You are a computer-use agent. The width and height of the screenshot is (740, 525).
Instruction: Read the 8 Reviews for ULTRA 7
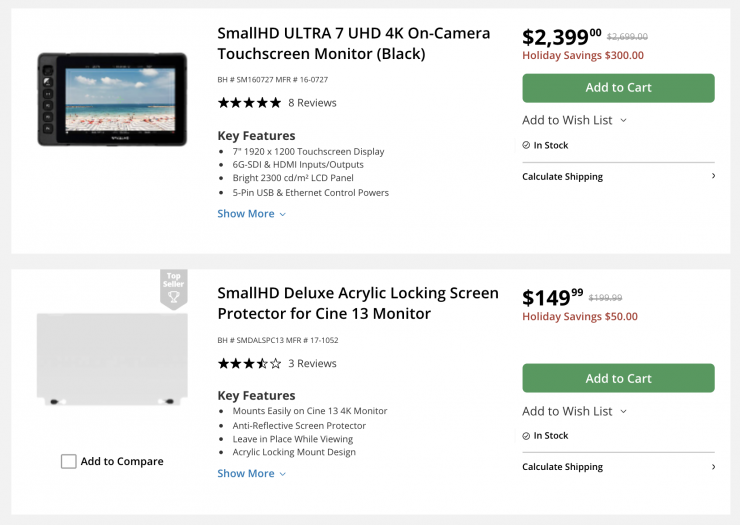point(312,103)
